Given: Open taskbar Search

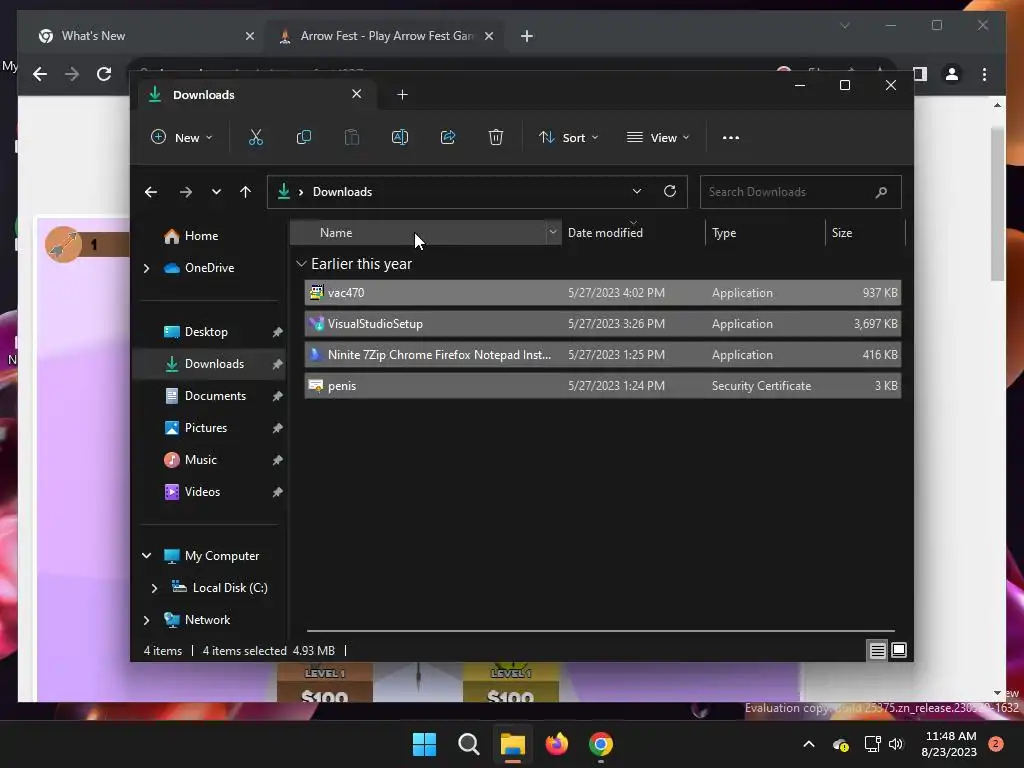Looking at the screenshot, I should (x=468, y=744).
